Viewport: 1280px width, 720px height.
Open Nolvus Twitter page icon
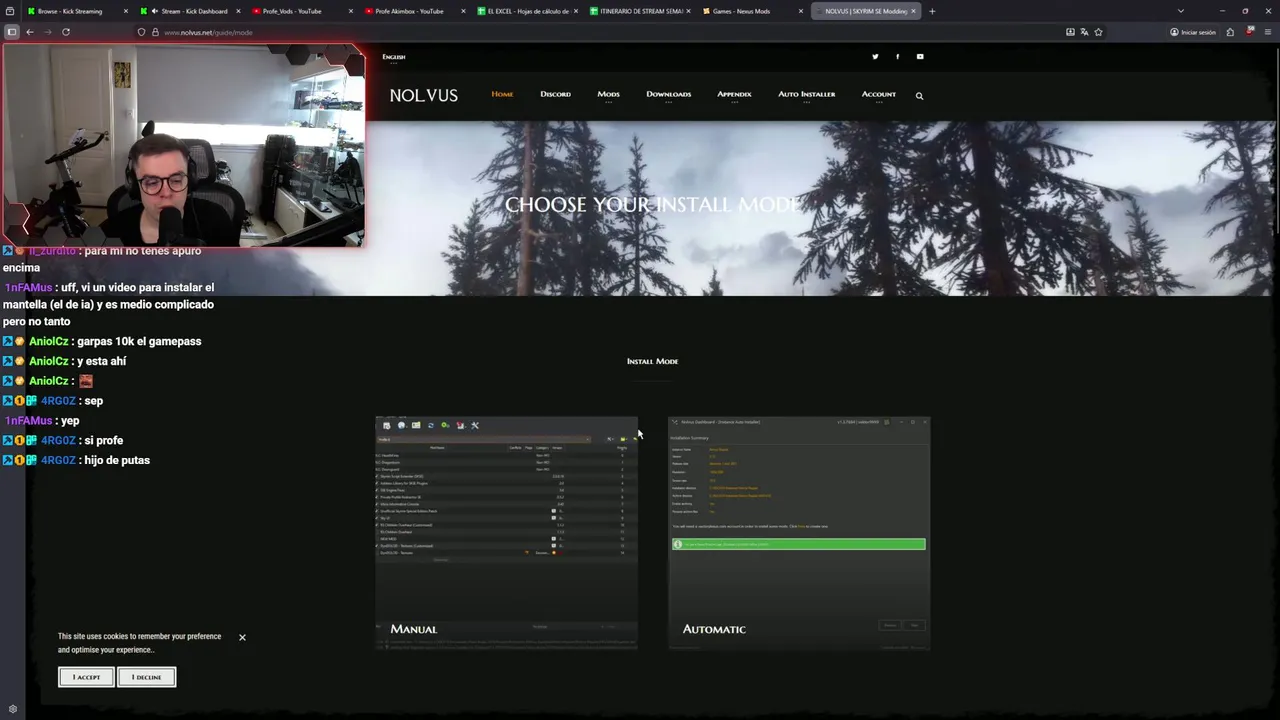coord(875,57)
